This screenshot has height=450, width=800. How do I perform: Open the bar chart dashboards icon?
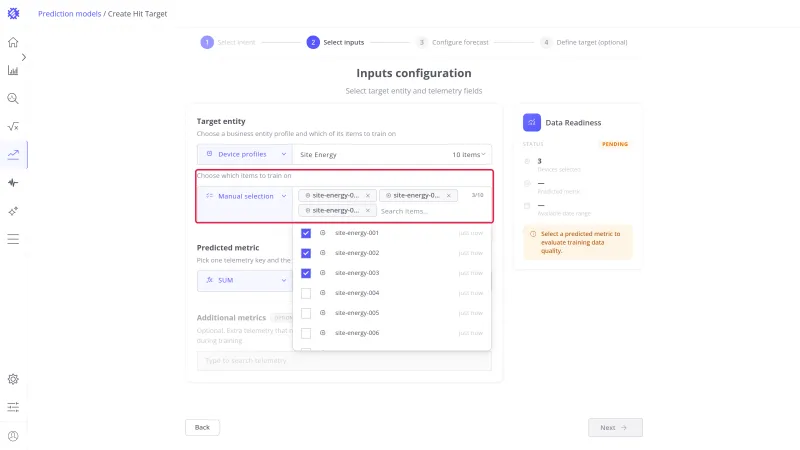(x=13, y=70)
